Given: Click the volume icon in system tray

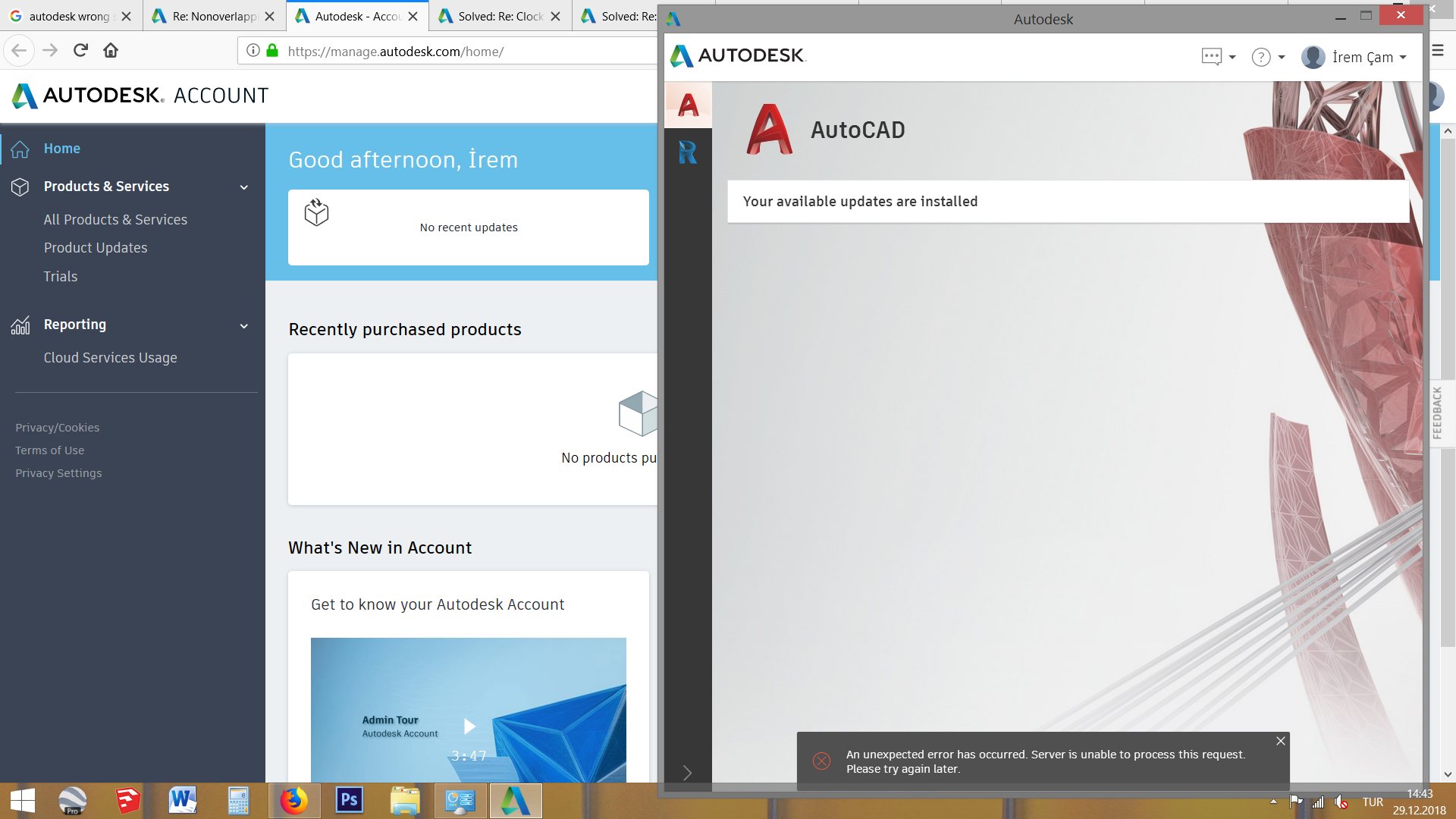Looking at the screenshot, I should (x=1341, y=802).
